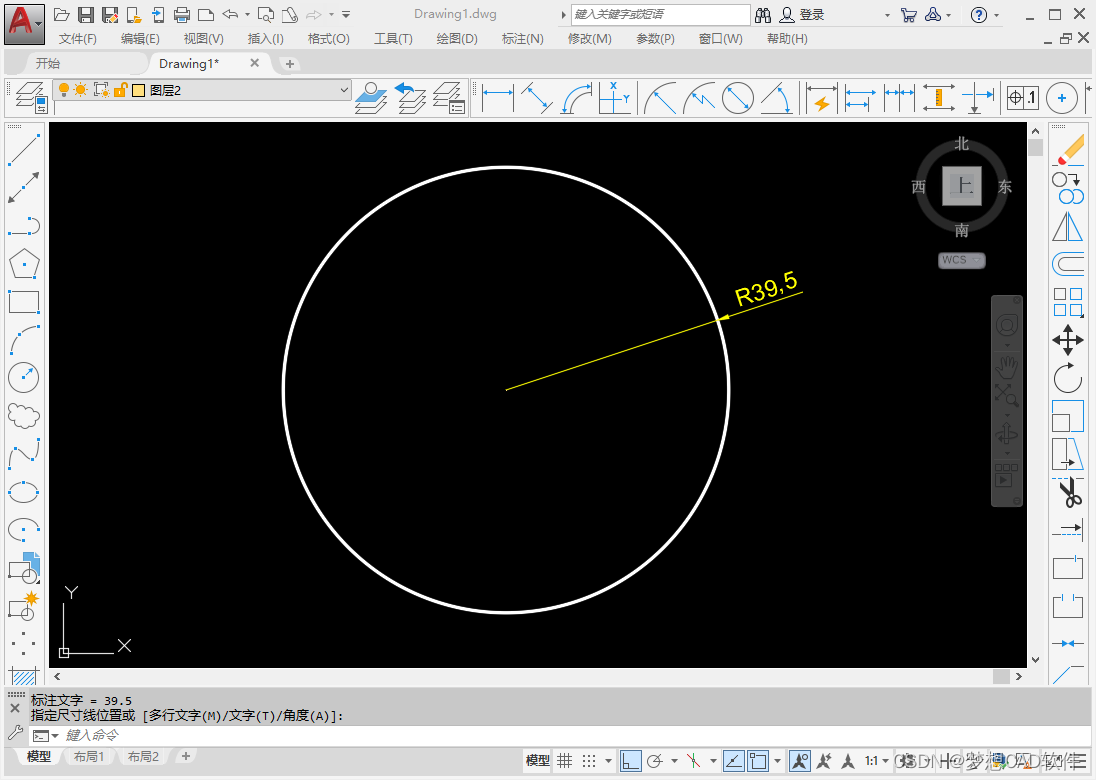Screen dimensions: 1096x780
Task: Select the Ellipse drawing tool
Action: coord(24,491)
